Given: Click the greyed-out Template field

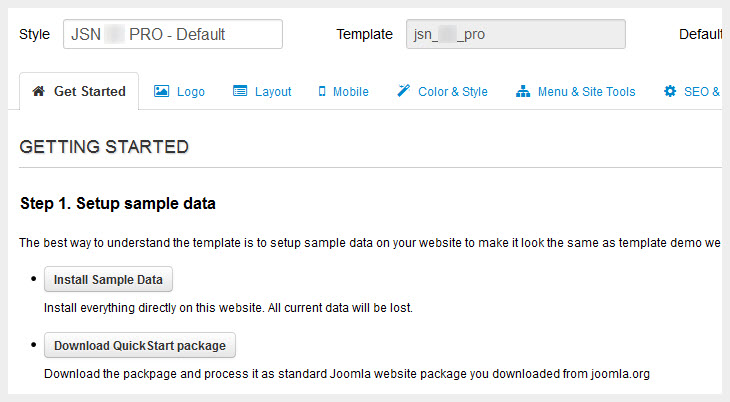Looking at the screenshot, I should [515, 34].
